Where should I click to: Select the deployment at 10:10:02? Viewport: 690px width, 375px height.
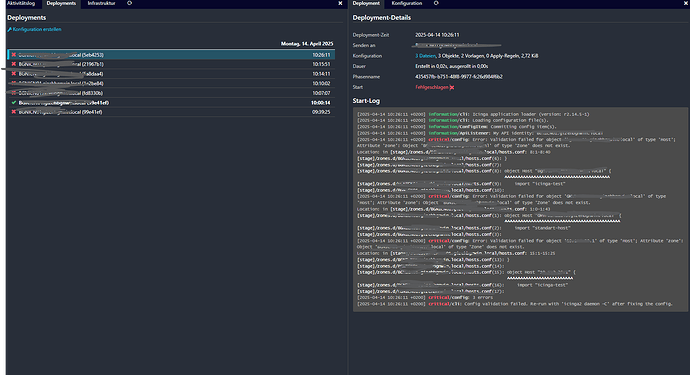(x=171, y=83)
